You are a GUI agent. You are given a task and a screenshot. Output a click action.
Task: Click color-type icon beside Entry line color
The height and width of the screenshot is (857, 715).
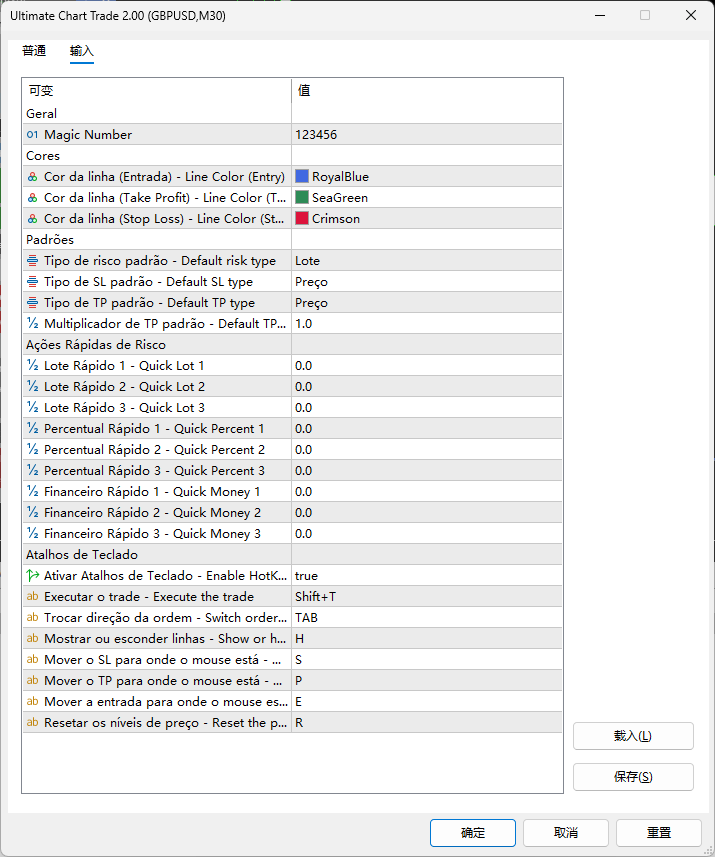32,177
